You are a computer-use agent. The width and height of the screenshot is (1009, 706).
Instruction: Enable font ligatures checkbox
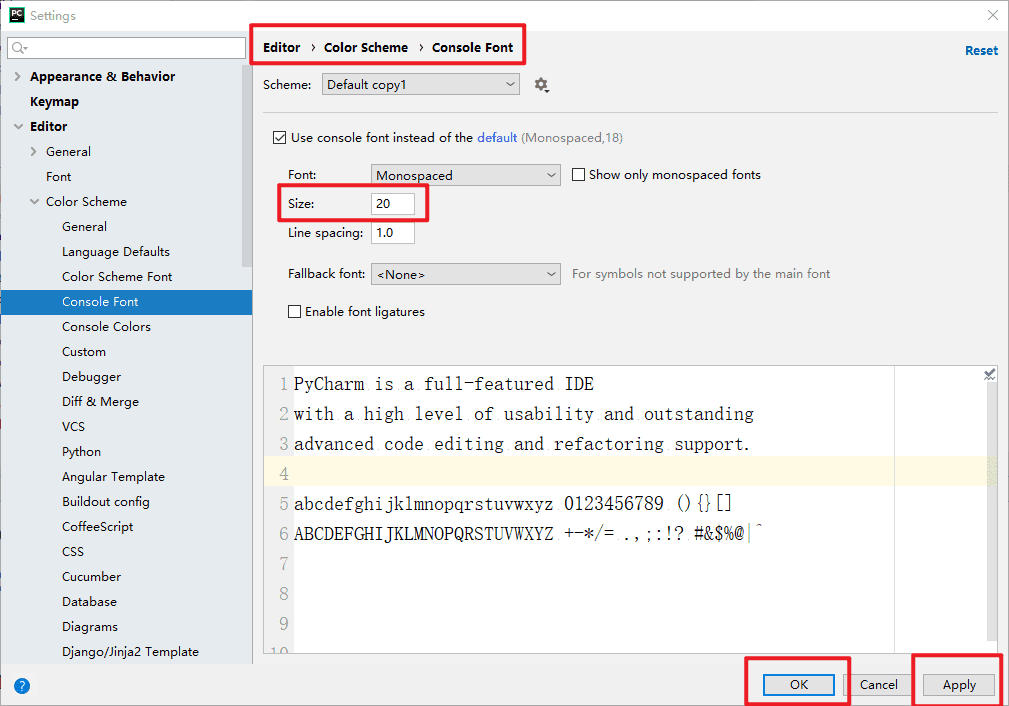click(x=294, y=311)
